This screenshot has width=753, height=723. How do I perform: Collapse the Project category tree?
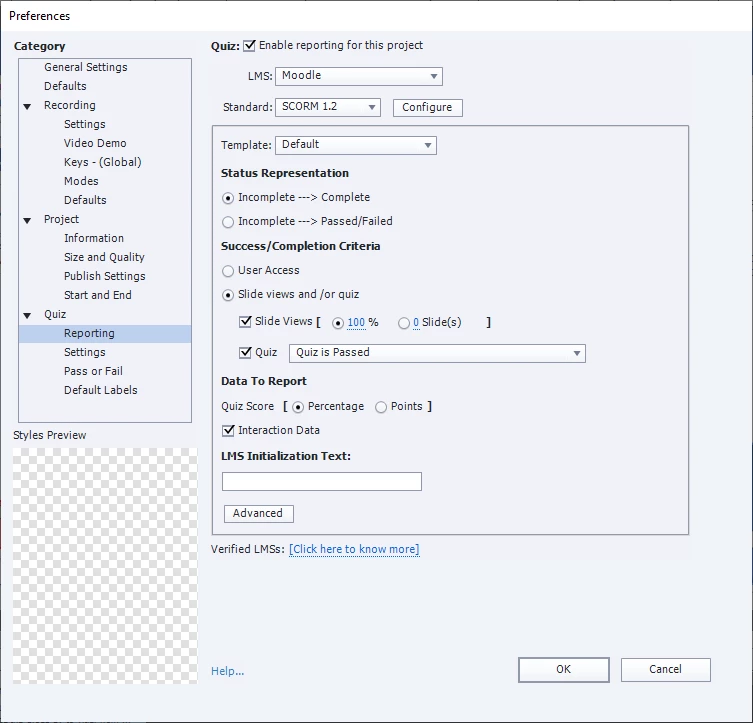[x=27, y=220]
